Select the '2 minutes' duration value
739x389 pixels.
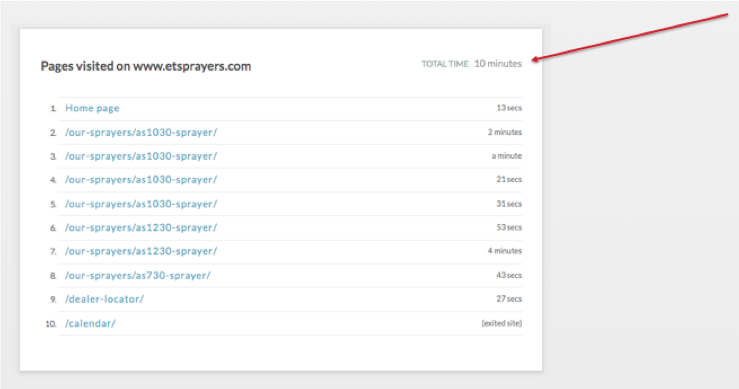point(505,132)
